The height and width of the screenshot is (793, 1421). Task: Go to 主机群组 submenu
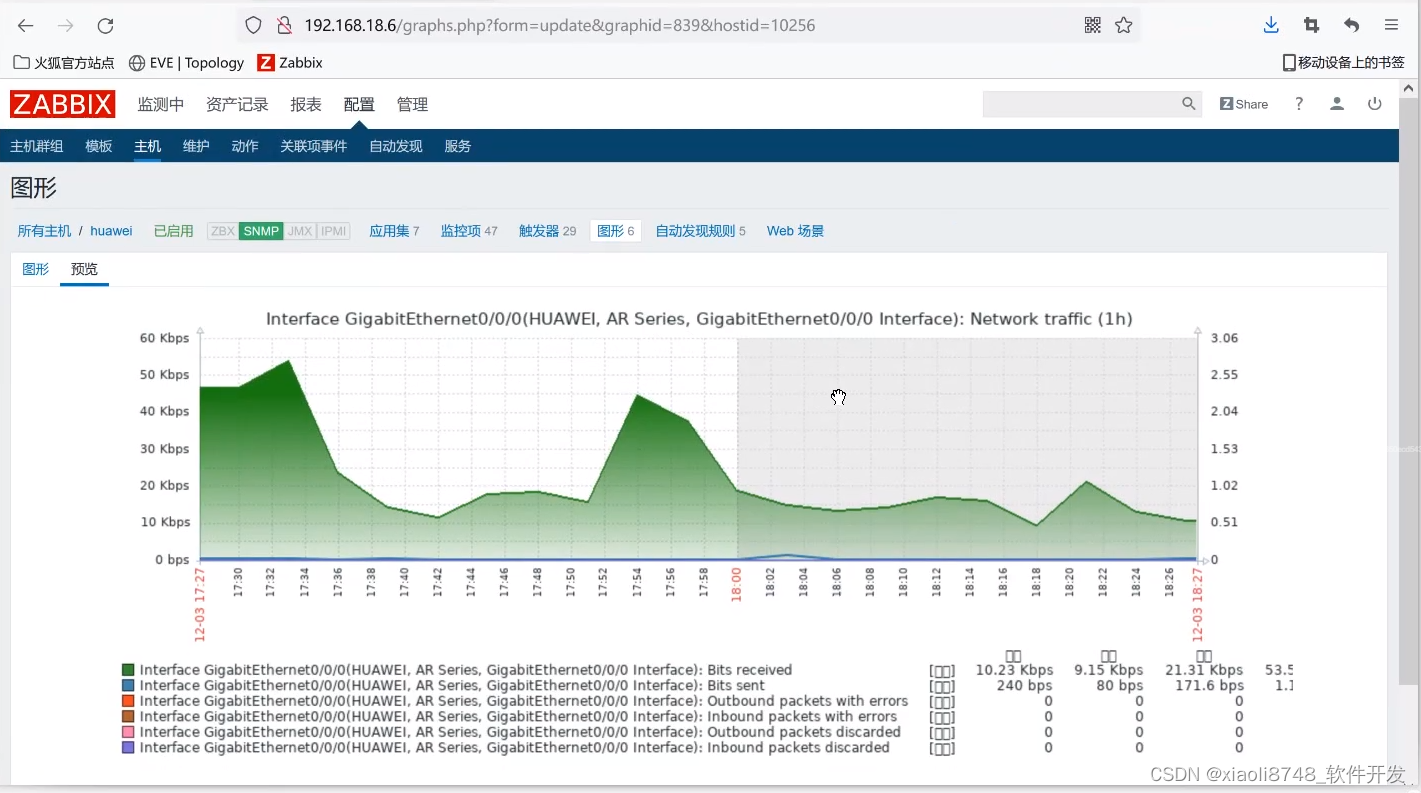pos(37,146)
